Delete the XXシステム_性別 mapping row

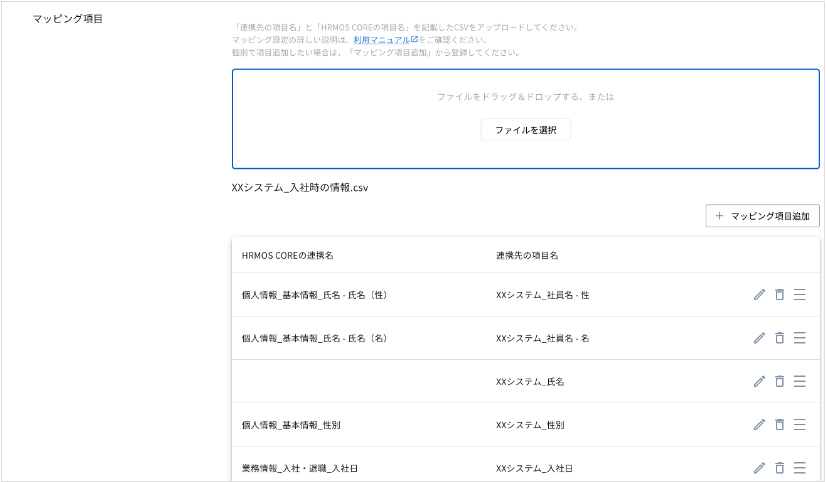(x=779, y=424)
